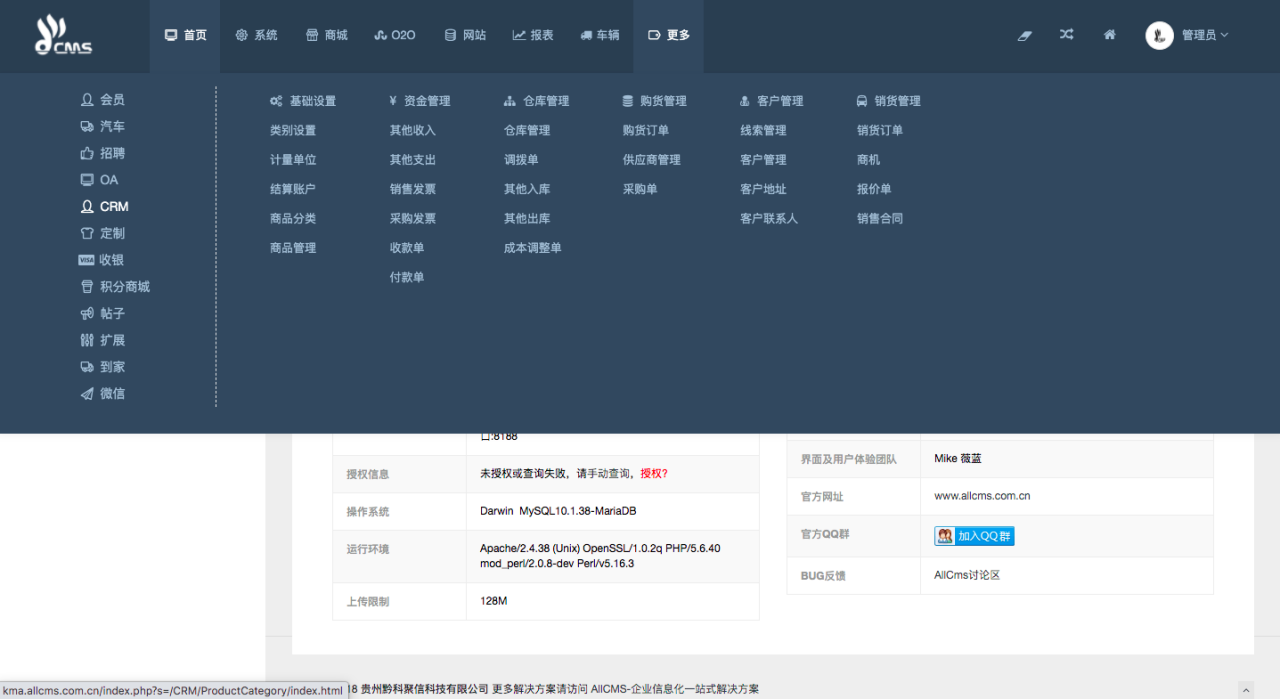This screenshot has width=1280, height=699.
Task: Click the home icon in header
Action: click(1109, 35)
